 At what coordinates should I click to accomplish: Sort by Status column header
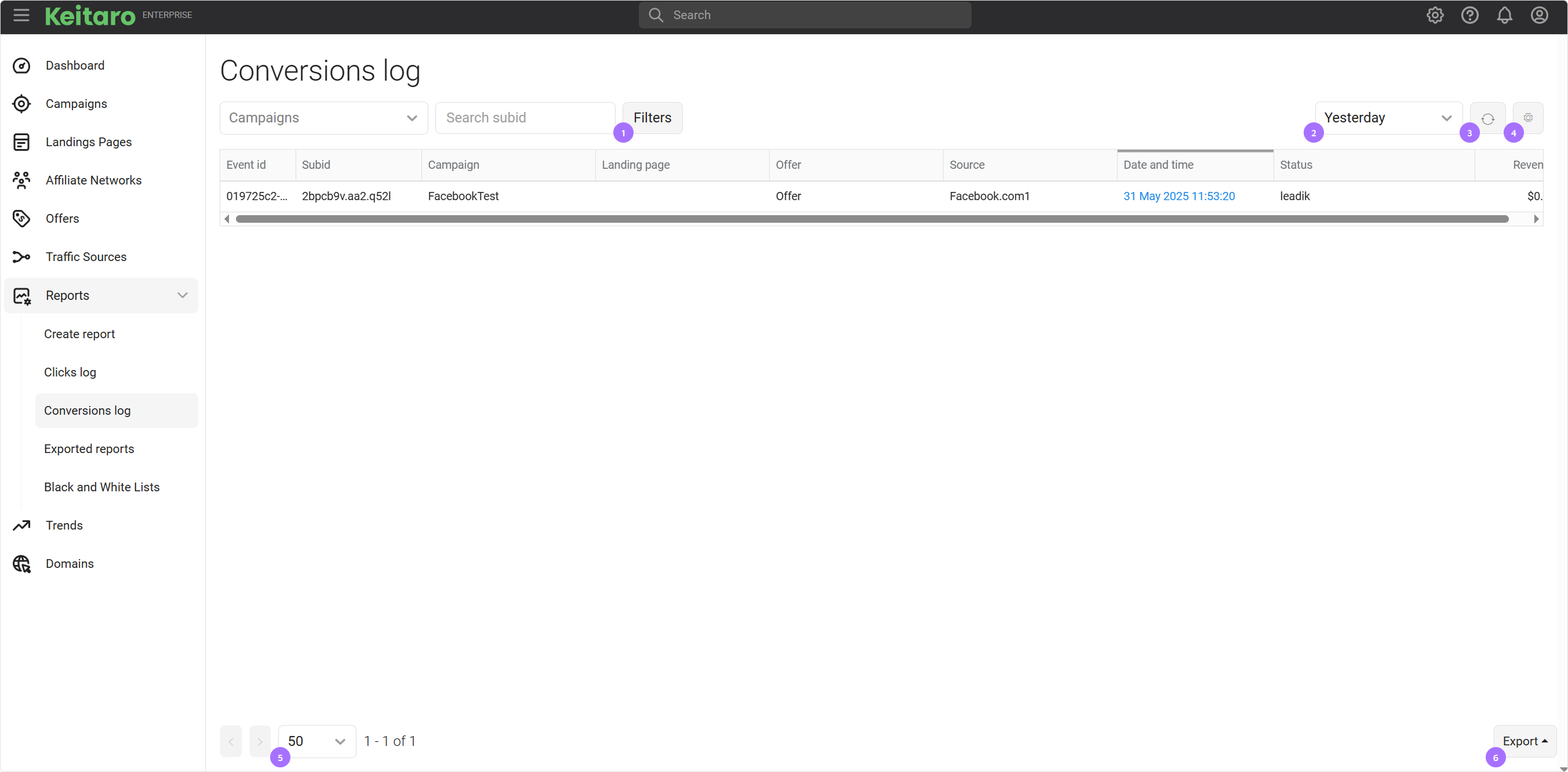[x=1374, y=165]
